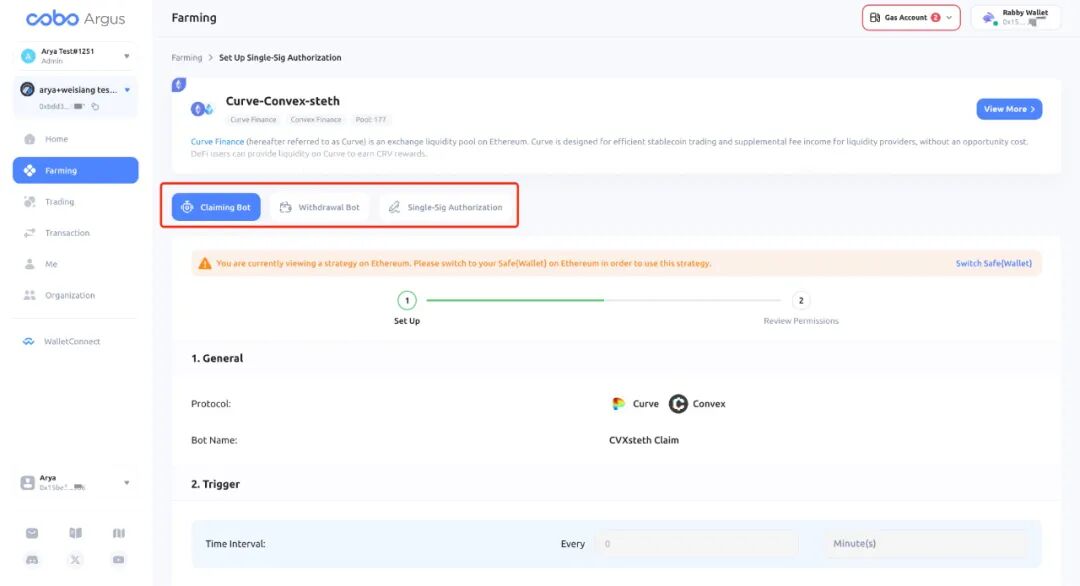Viewport: 1080px width, 586px height.
Task: Click the YouTube icon in the footer
Action: (118, 560)
